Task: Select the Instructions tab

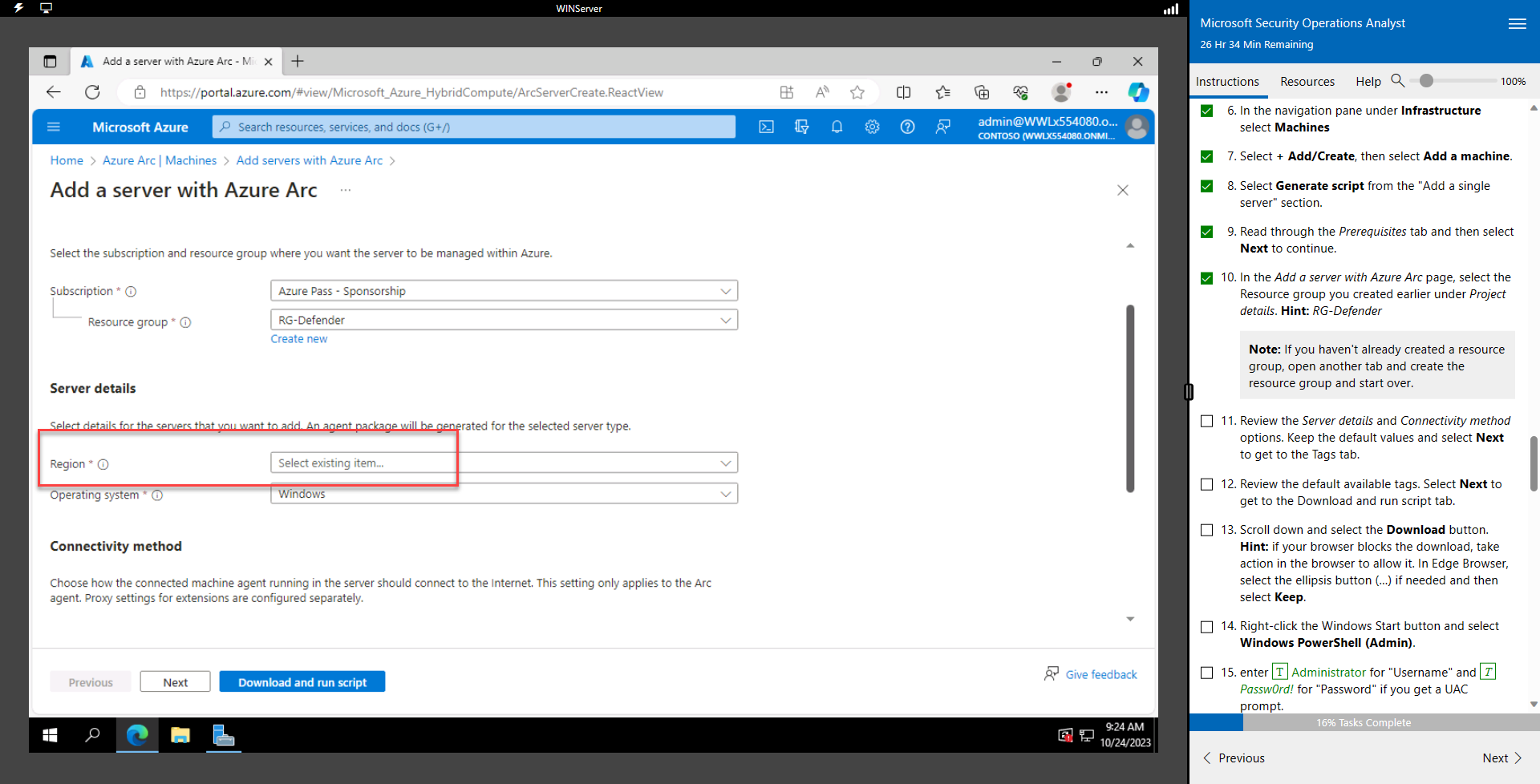Action: (x=1227, y=81)
